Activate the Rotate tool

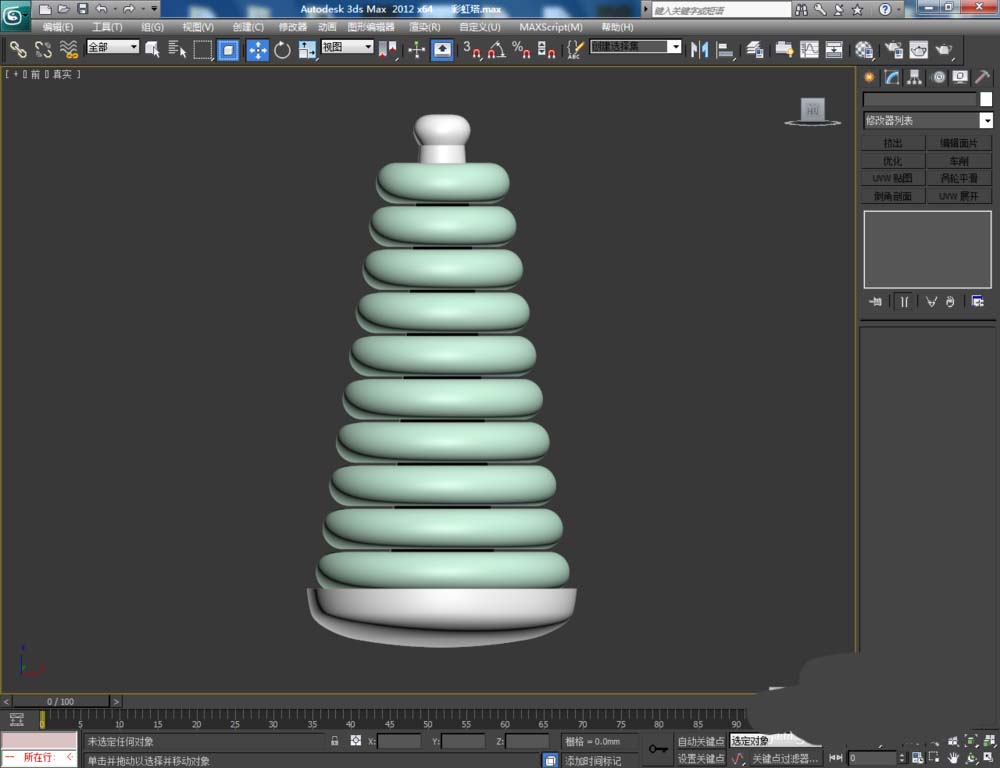click(x=282, y=49)
